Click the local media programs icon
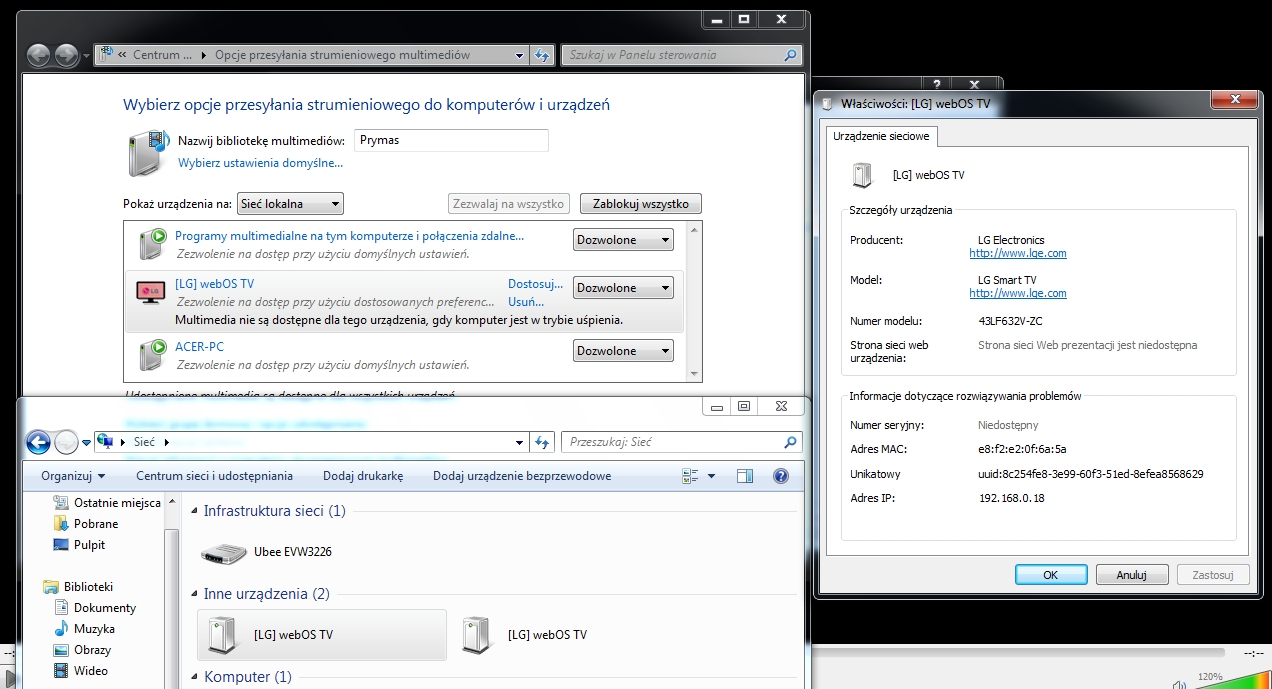Image resolution: width=1272 pixels, height=689 pixels. coord(152,243)
